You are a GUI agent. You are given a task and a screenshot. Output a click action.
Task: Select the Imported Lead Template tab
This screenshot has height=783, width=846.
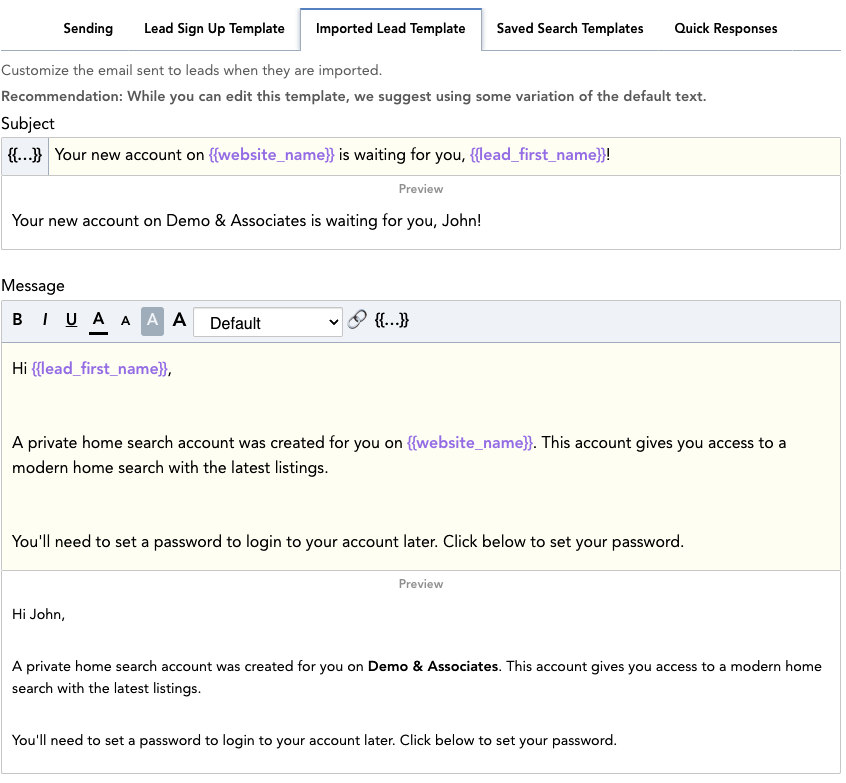click(x=391, y=29)
